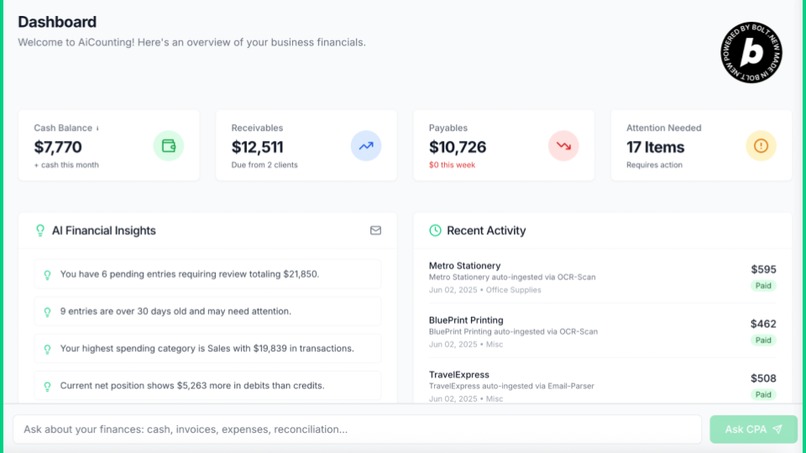Click the 'Requires action' text

pos(654,165)
